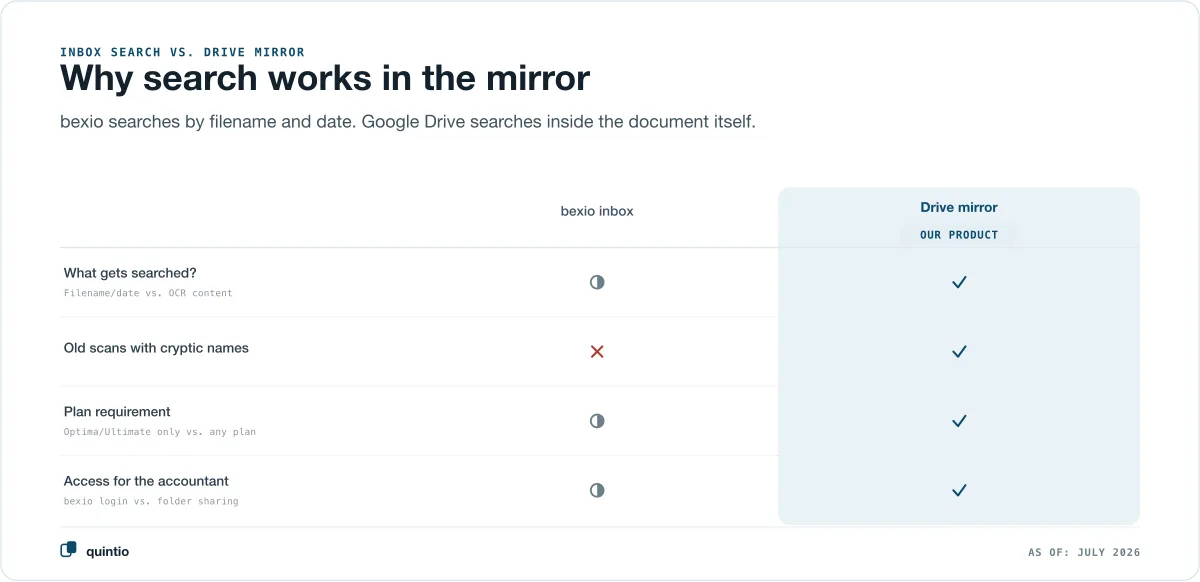The width and height of the screenshot is (1200, 582).
Task: Click 'bexio login vs. folder sharing' subtext
Action: coord(151,501)
